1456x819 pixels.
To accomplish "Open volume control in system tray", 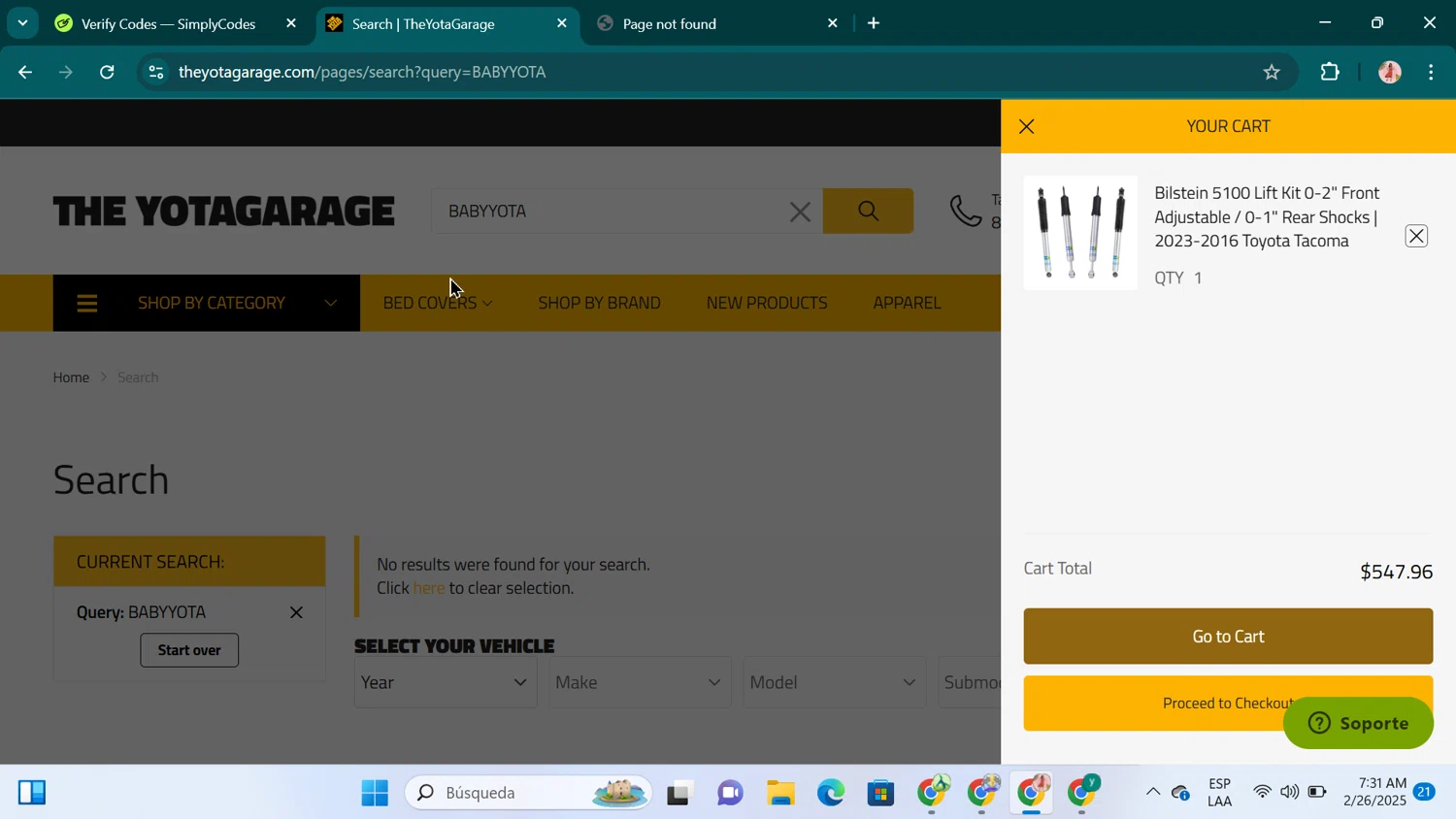I will [x=1289, y=792].
